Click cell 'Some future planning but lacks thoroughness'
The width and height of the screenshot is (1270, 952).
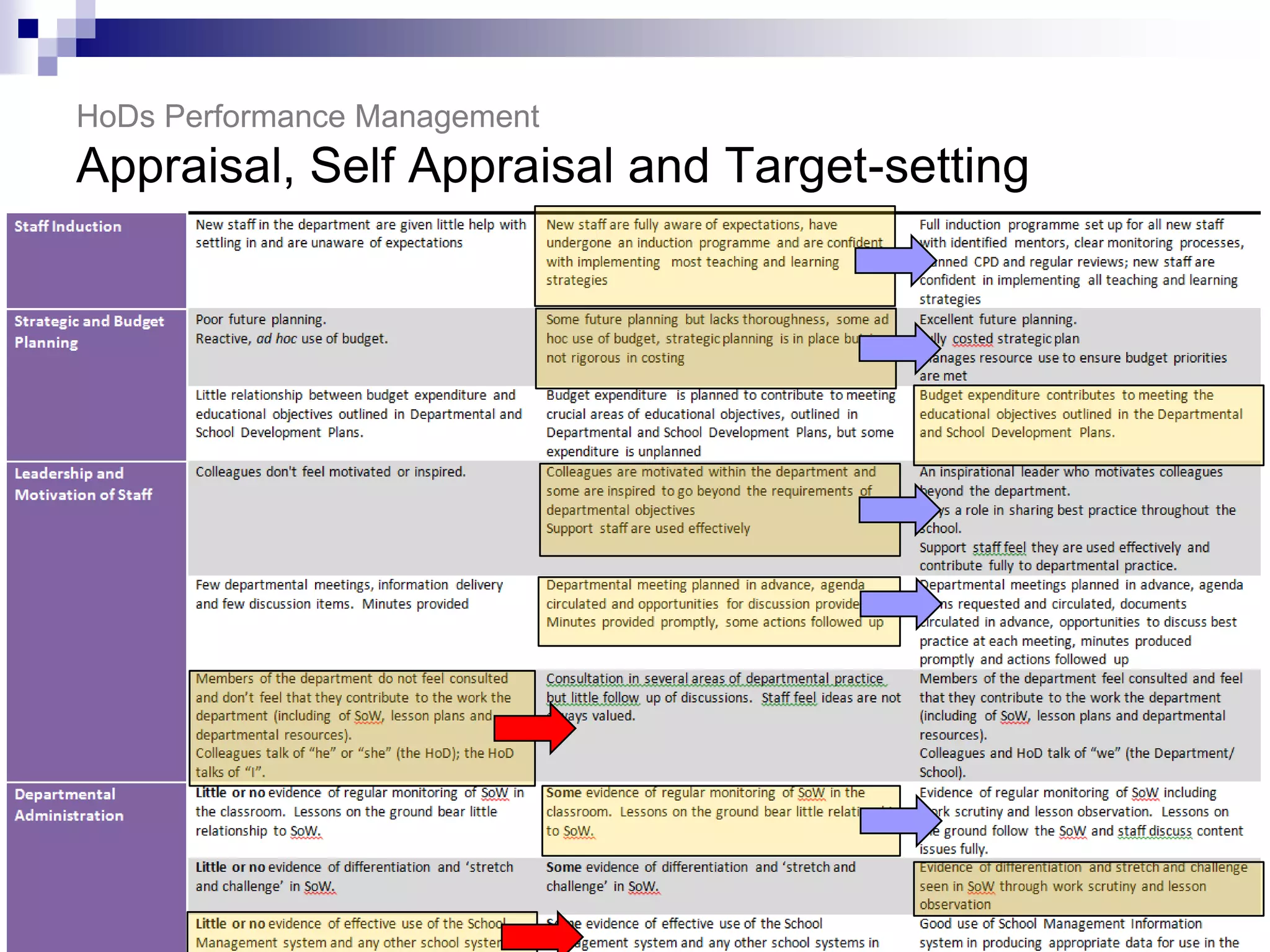pos(716,348)
